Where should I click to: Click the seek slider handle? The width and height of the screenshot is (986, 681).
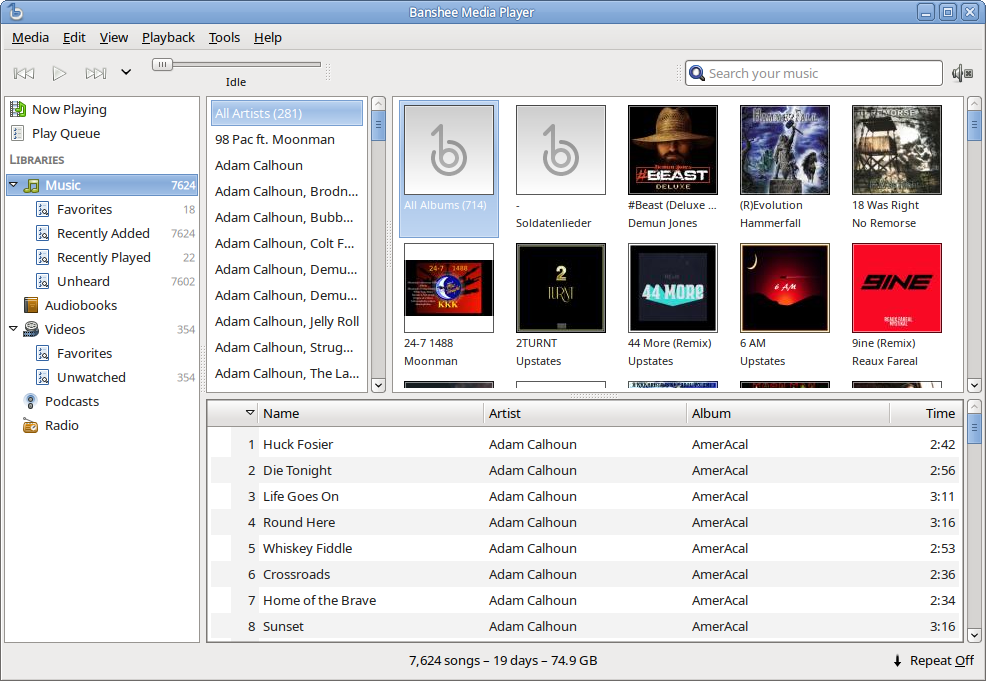(x=162, y=64)
